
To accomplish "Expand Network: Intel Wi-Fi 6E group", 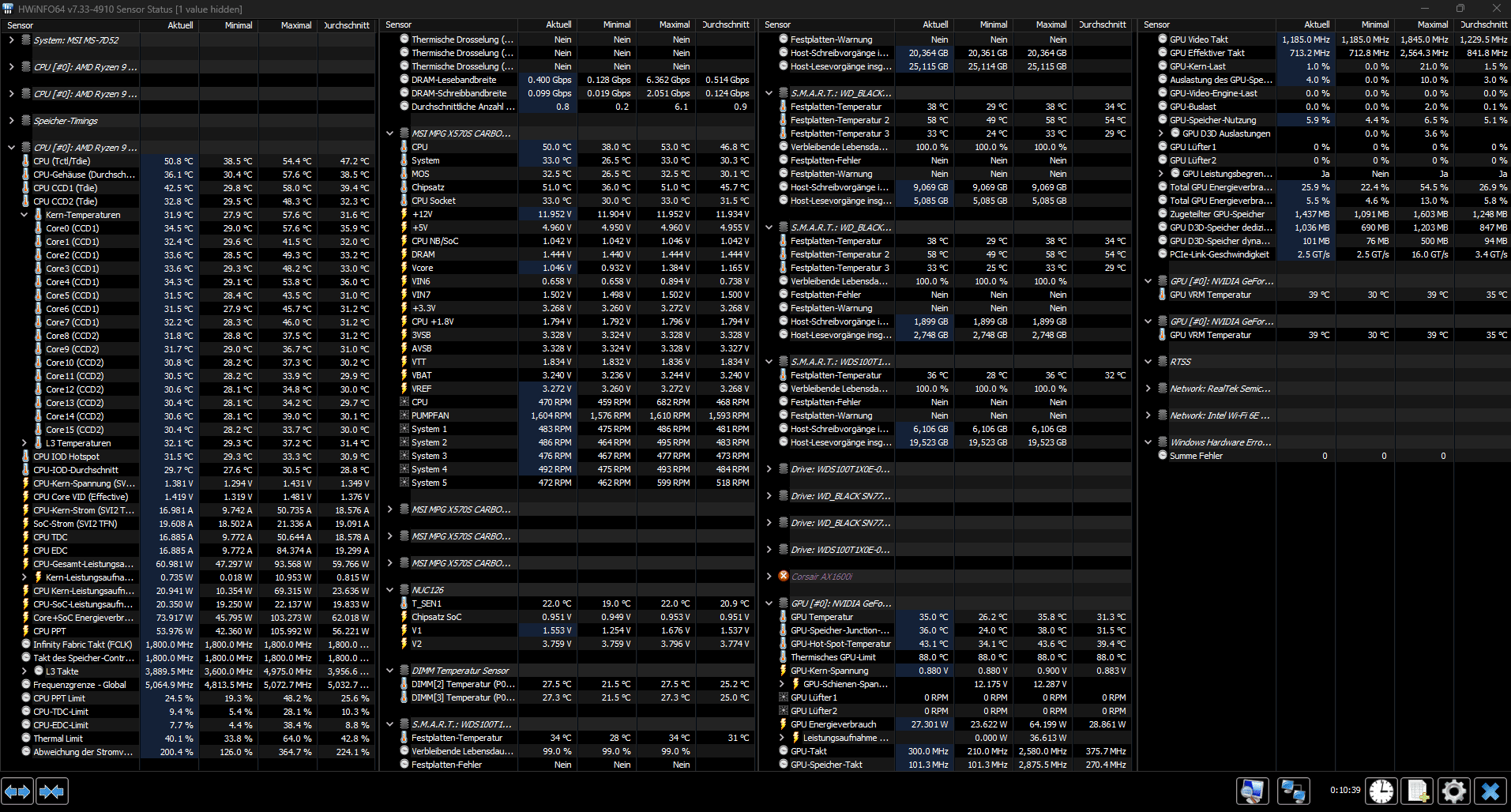I will click(x=1148, y=415).
